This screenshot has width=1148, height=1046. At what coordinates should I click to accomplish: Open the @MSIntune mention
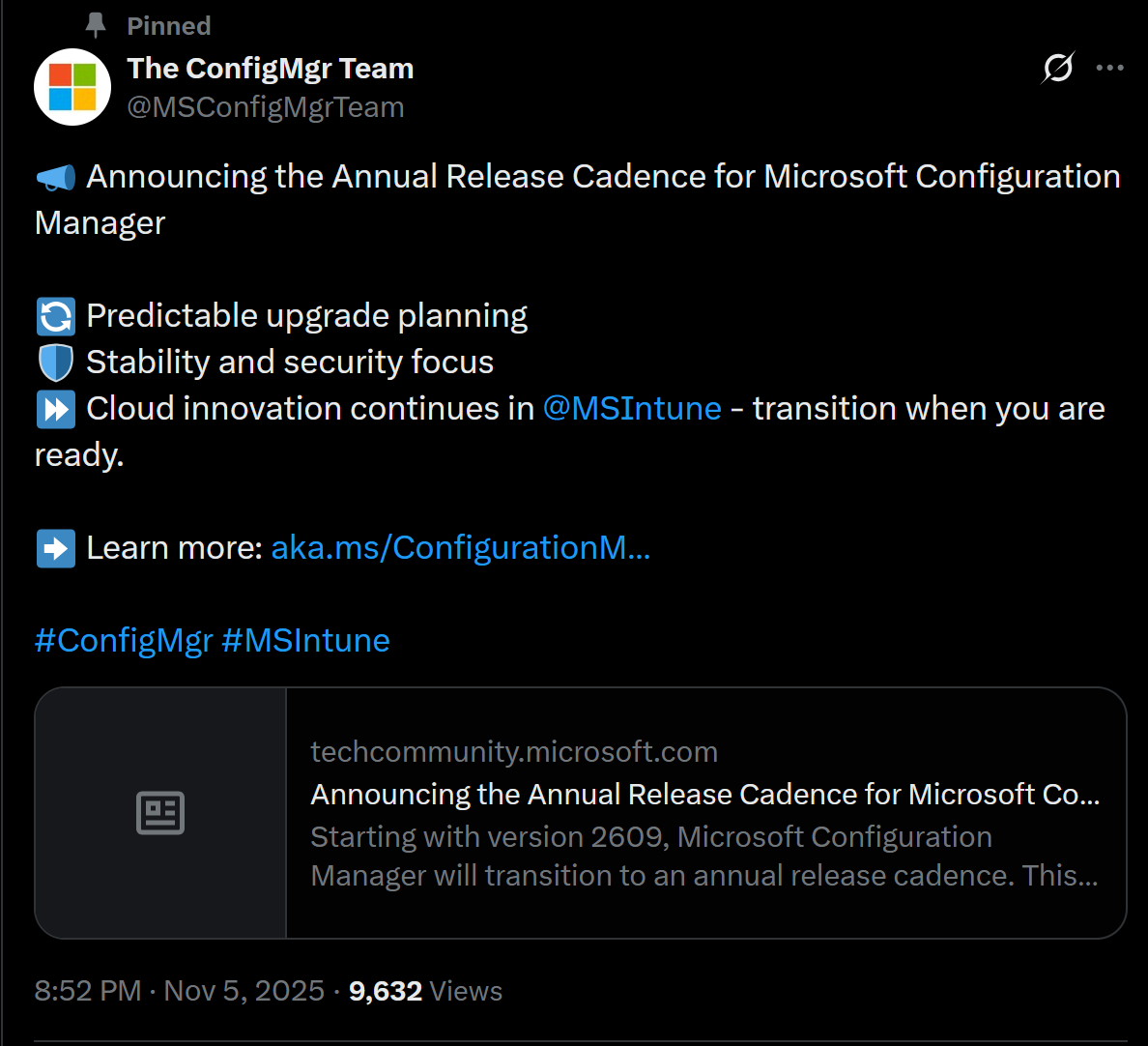pyautogui.click(x=632, y=408)
